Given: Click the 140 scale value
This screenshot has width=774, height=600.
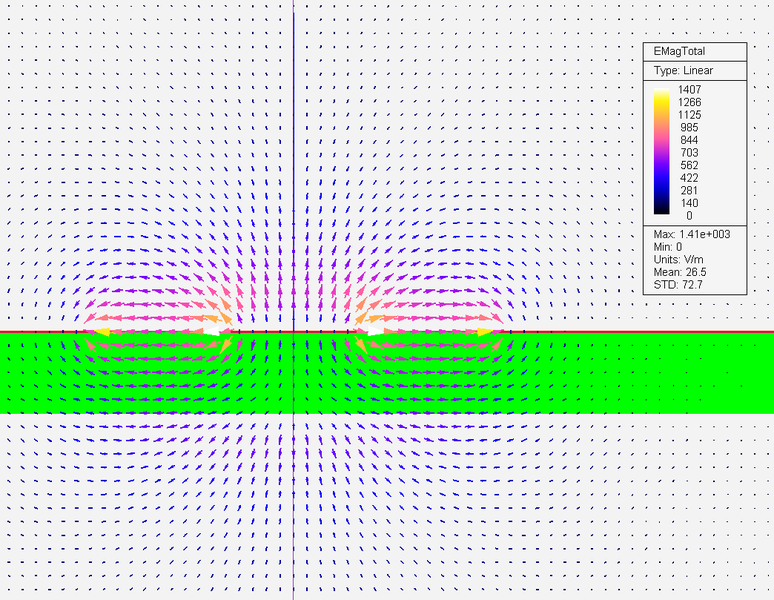Looking at the screenshot, I should [x=690, y=203].
